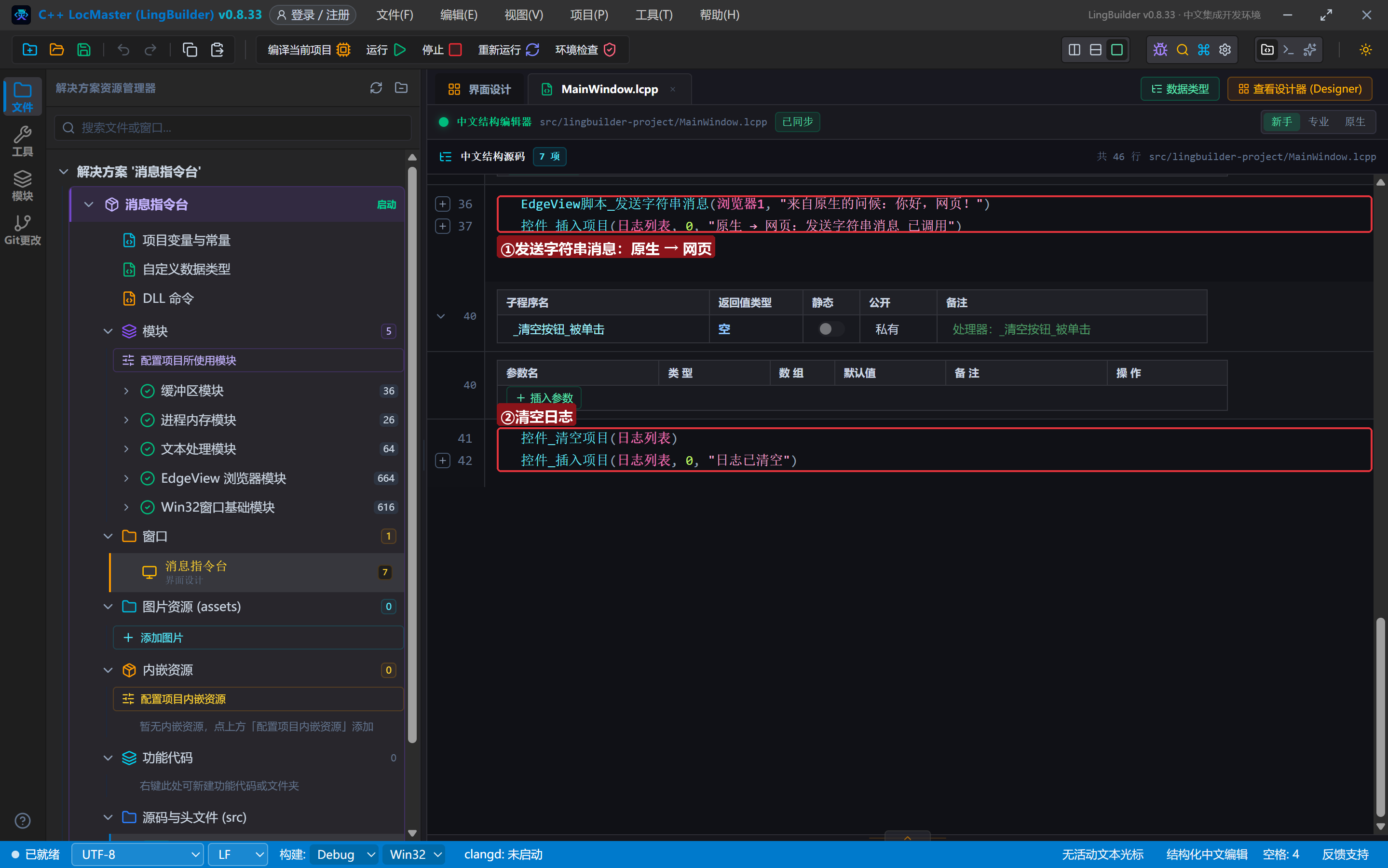Open the 工具(T) menu
The image size is (1388, 868).
(654, 15)
